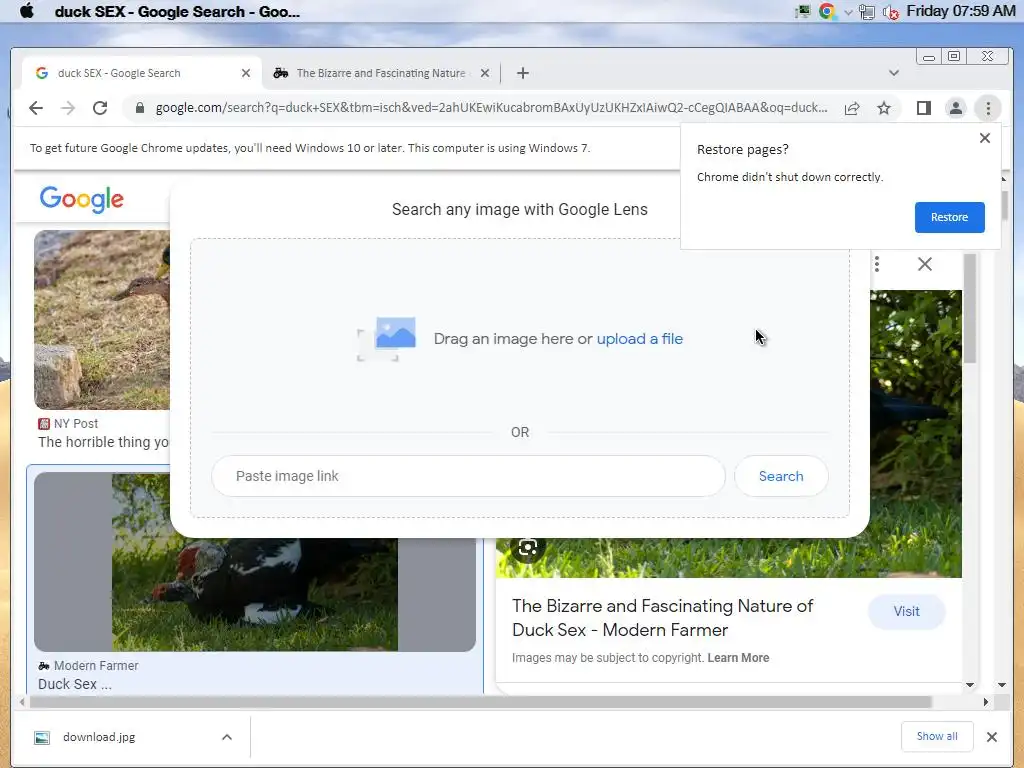Click The horrible thing result title

tap(103, 442)
